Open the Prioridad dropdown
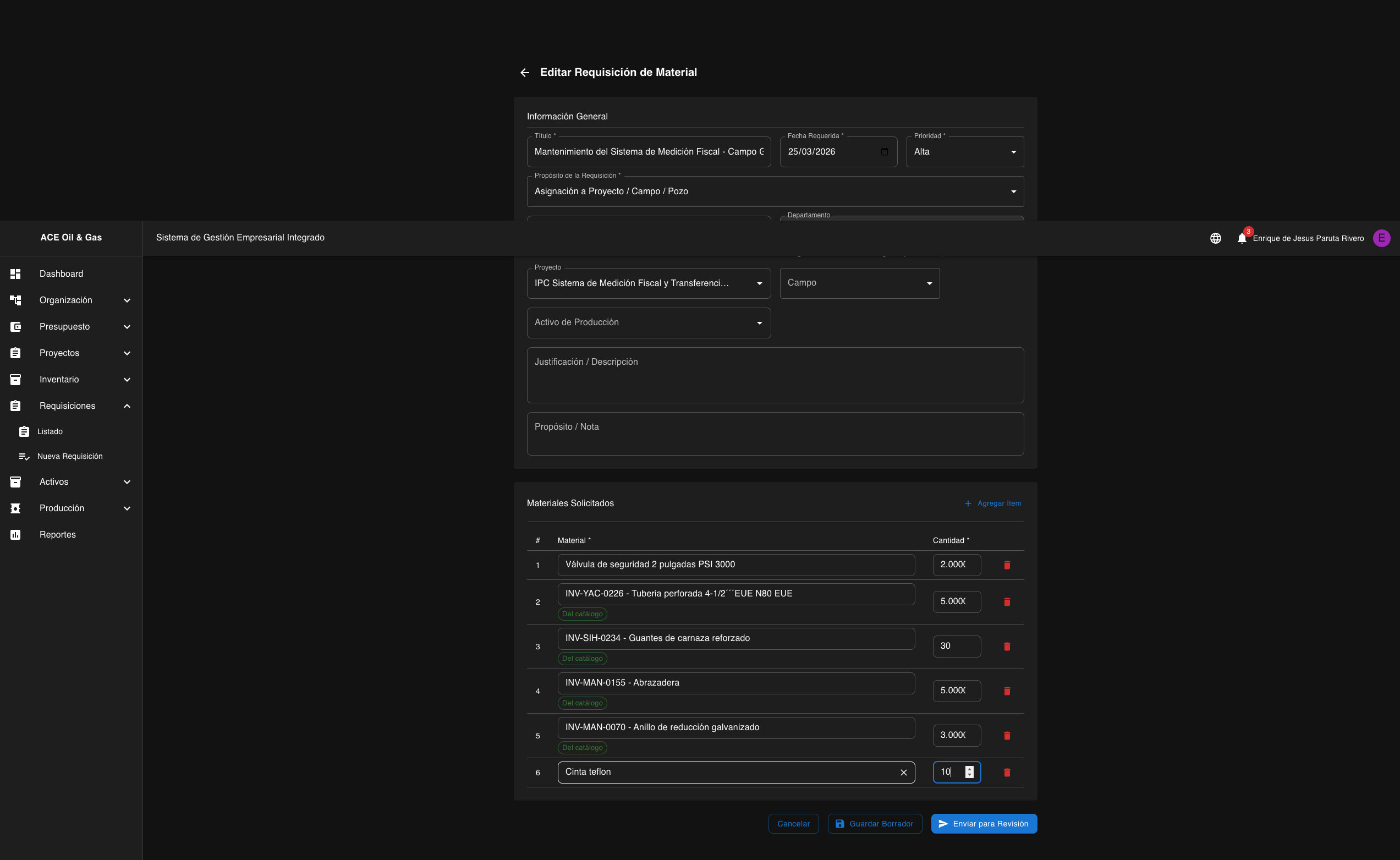1400x860 pixels. point(964,152)
